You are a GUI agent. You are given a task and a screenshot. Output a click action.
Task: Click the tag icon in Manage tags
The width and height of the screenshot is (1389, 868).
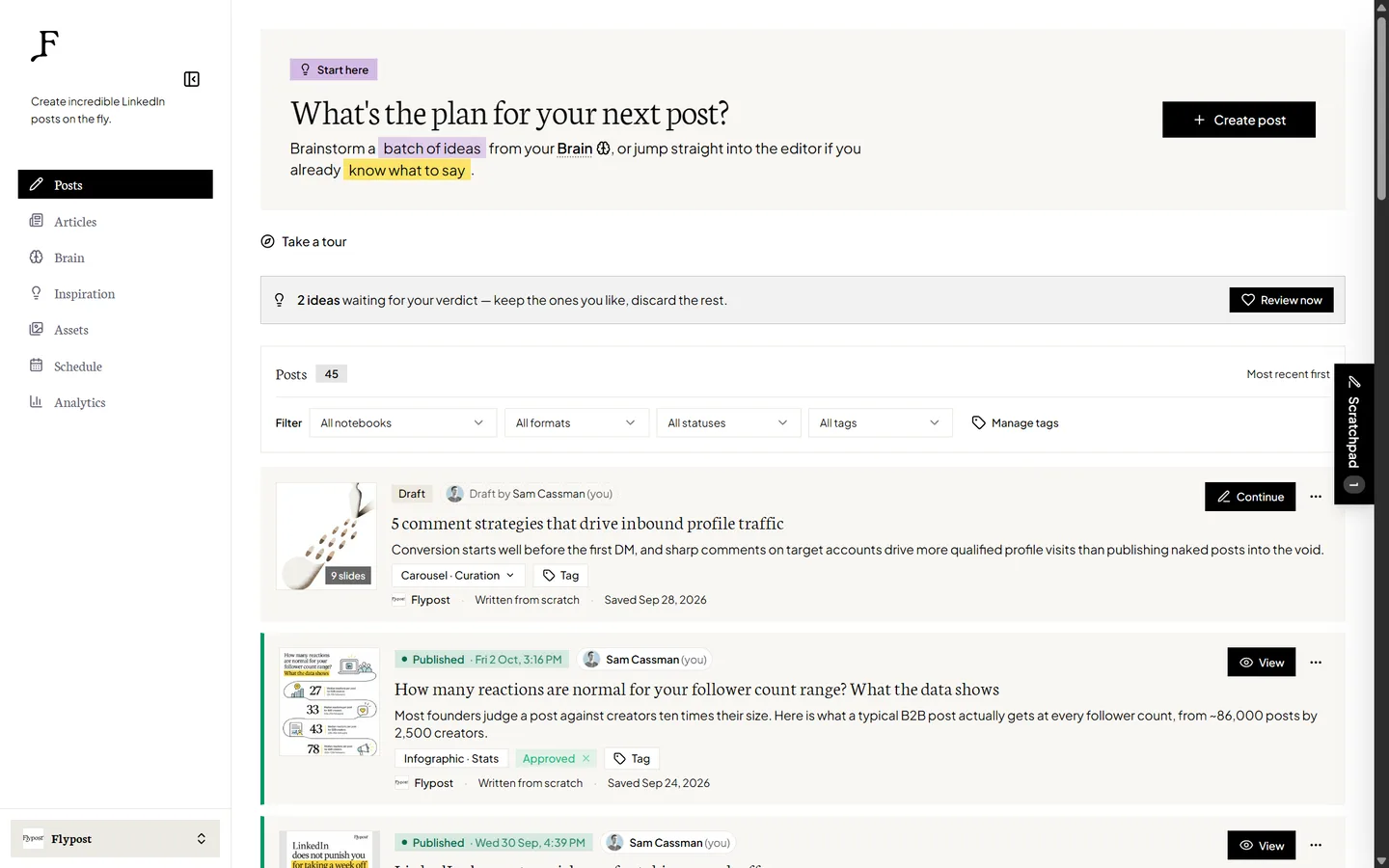[979, 423]
